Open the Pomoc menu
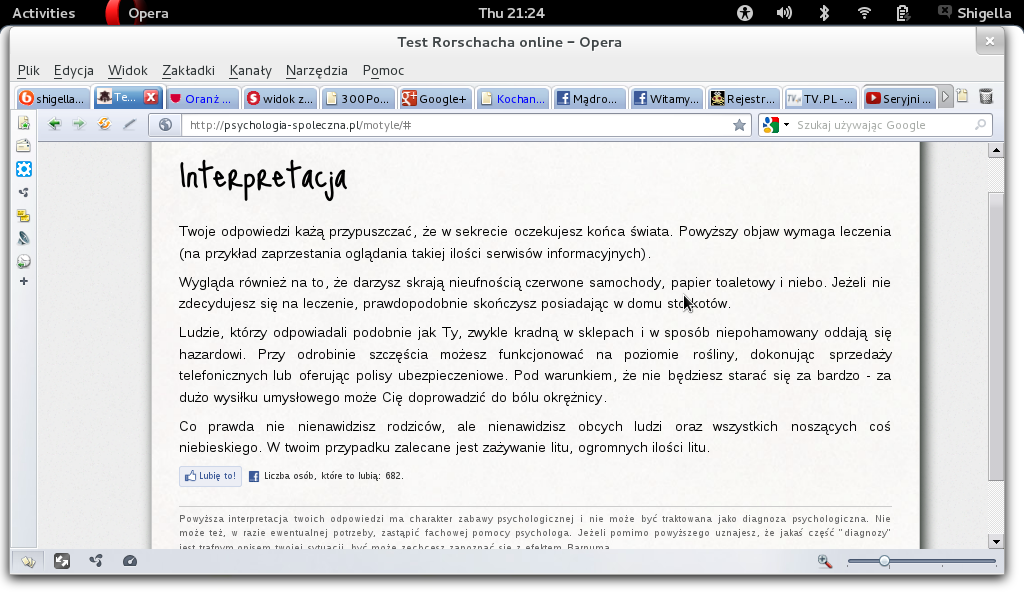 pyautogui.click(x=383, y=71)
